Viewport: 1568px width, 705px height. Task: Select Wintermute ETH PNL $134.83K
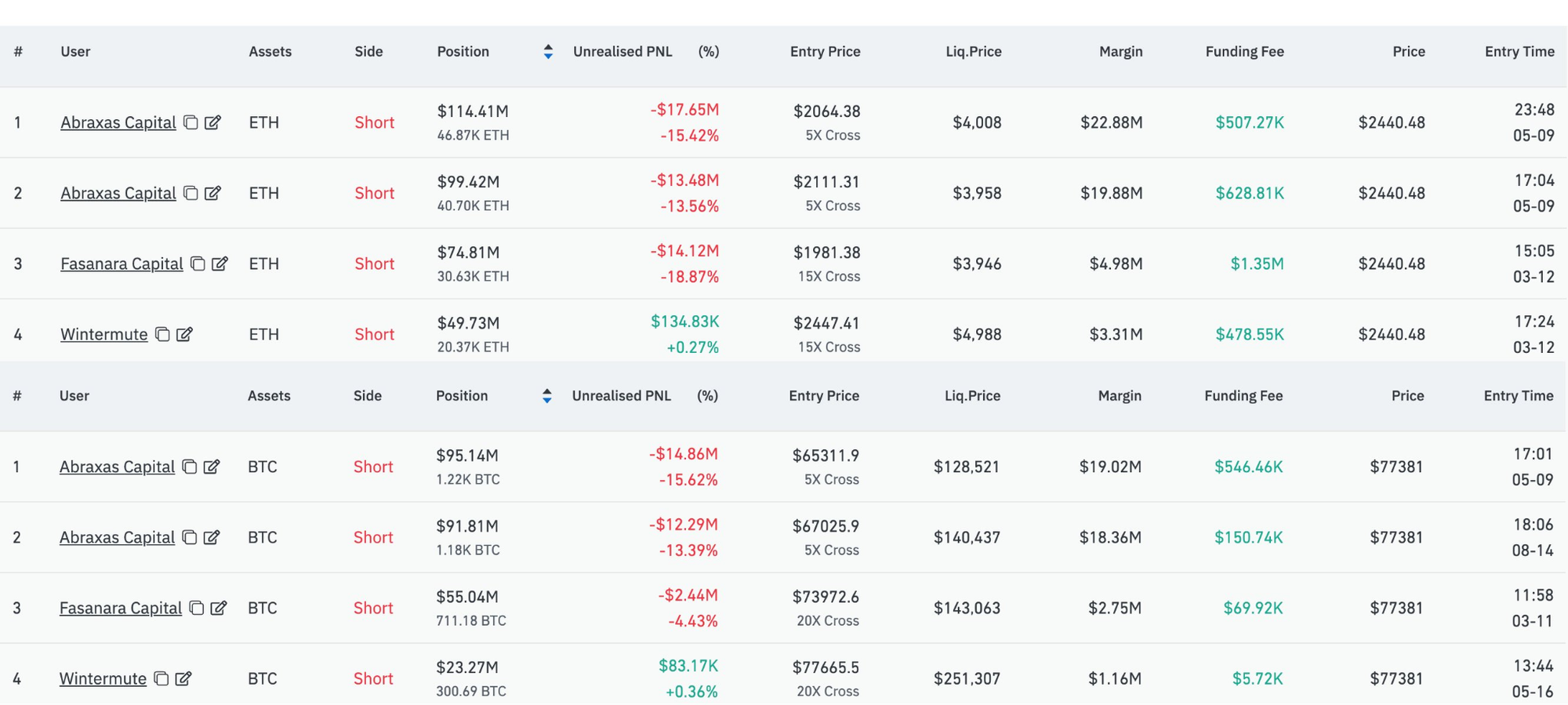(685, 322)
